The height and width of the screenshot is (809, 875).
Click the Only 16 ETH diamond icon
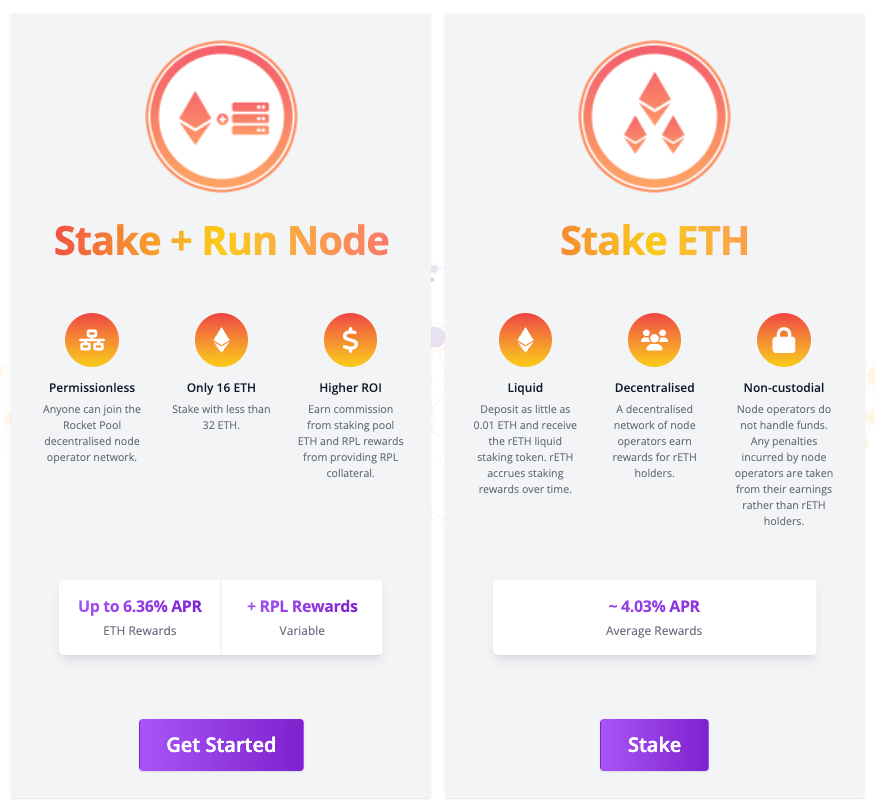[x=221, y=340]
